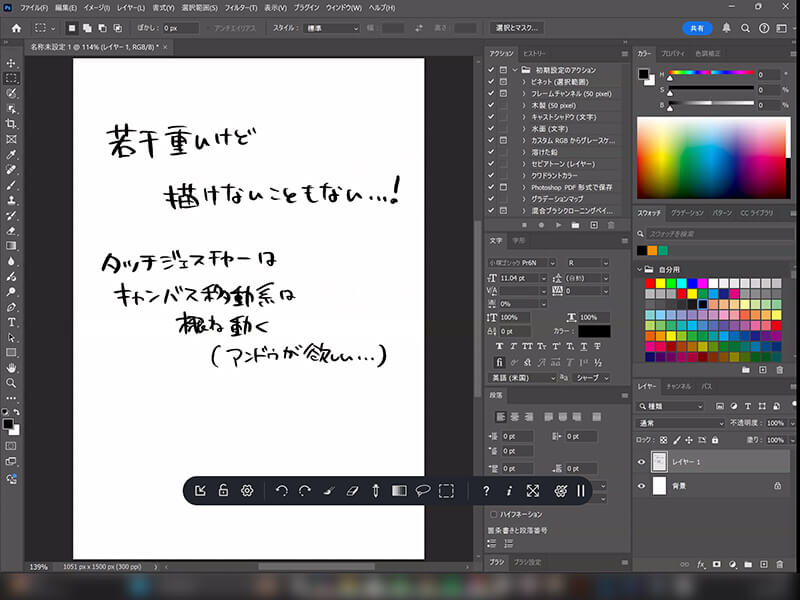Image resolution: width=800 pixels, height=600 pixels.
Task: Expand the 初期設定のアクション action set
Action: (x=514, y=70)
